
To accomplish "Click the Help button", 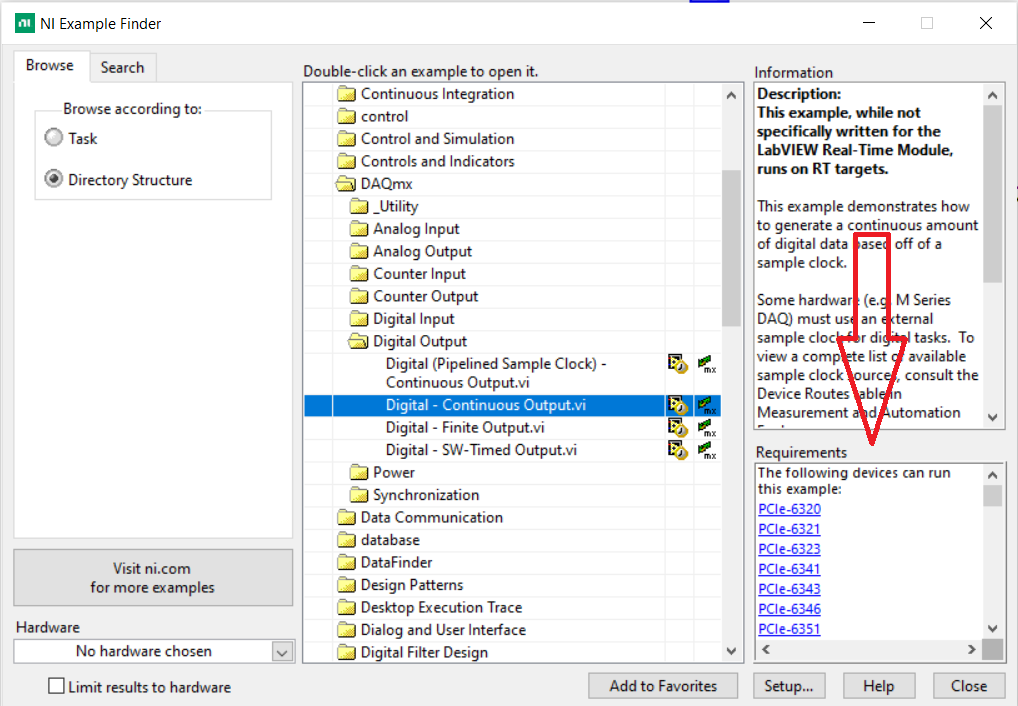I will (879, 687).
